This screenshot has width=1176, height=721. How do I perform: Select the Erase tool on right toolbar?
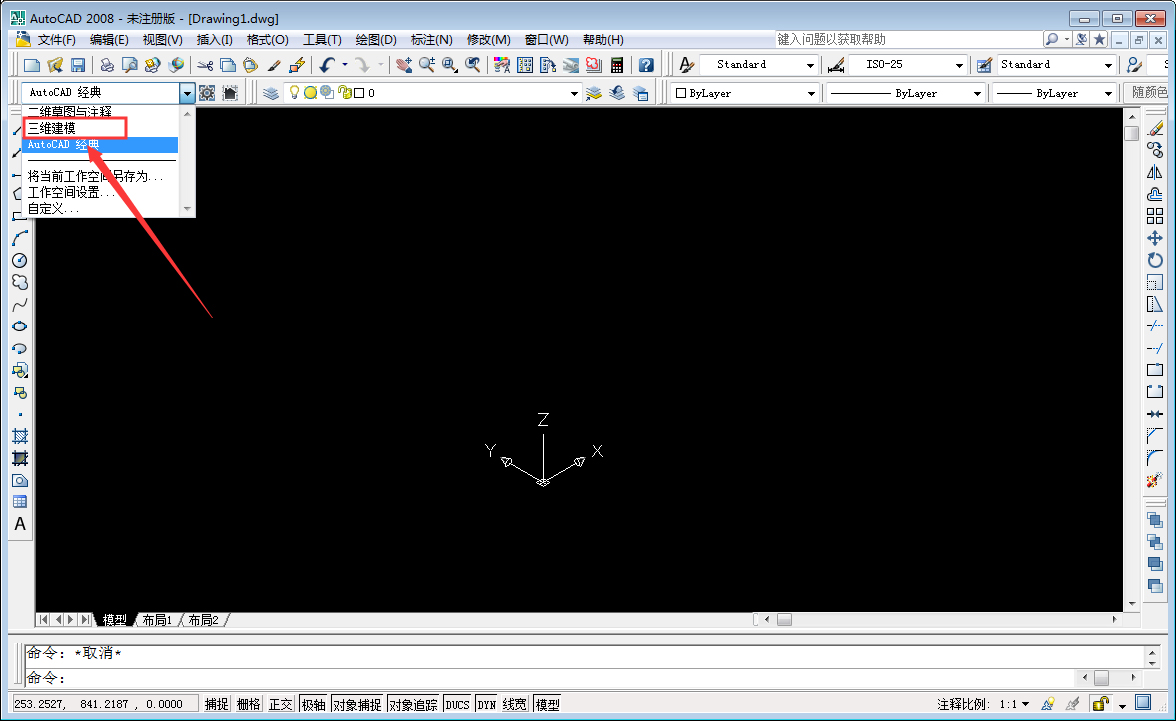tap(1154, 128)
